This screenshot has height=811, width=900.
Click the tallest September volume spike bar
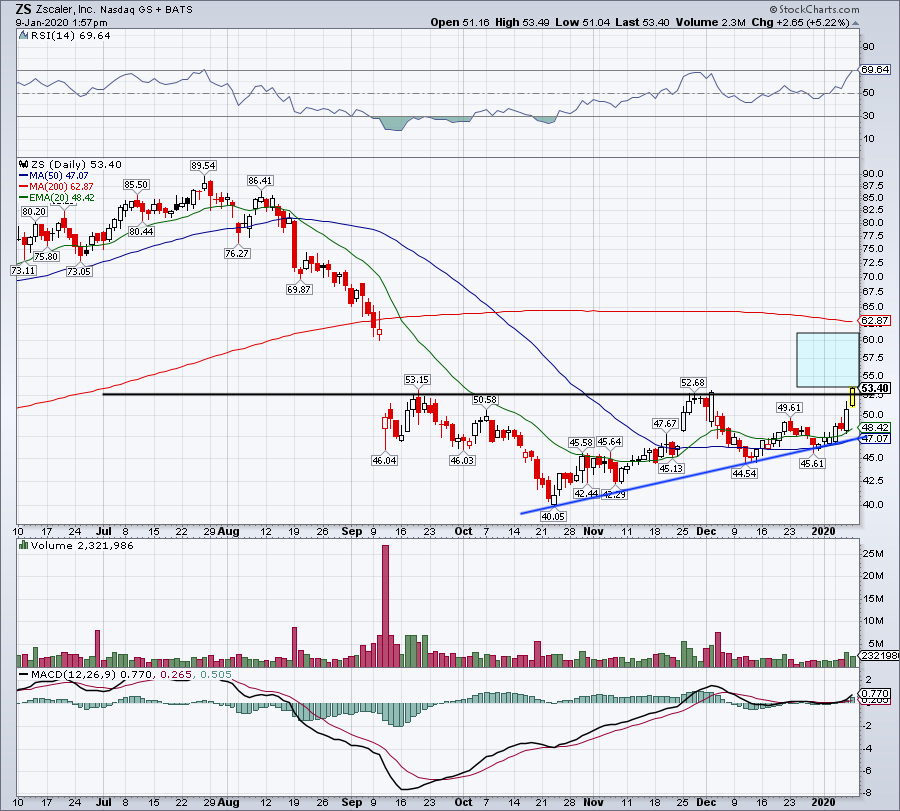385,606
